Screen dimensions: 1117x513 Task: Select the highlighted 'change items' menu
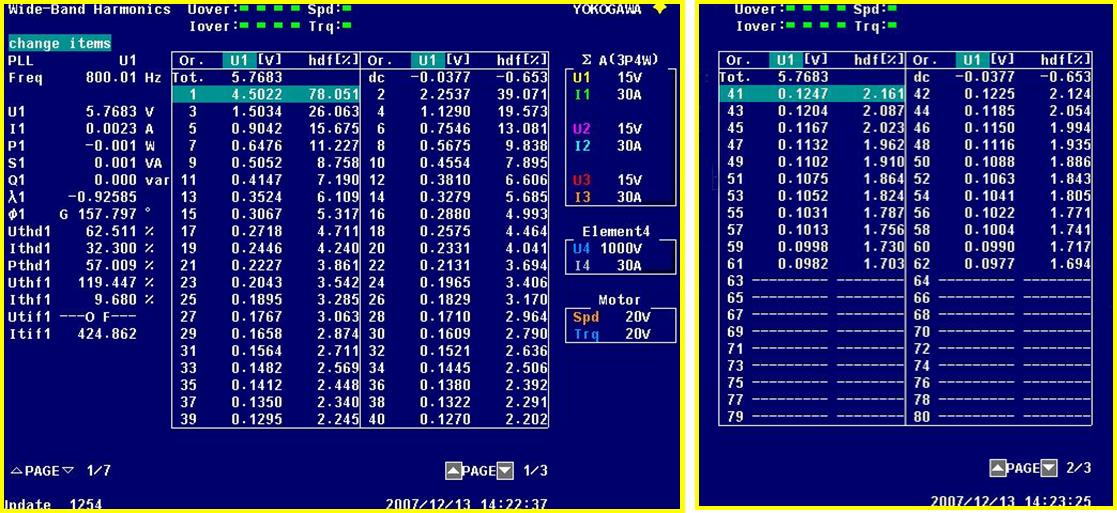tap(60, 43)
